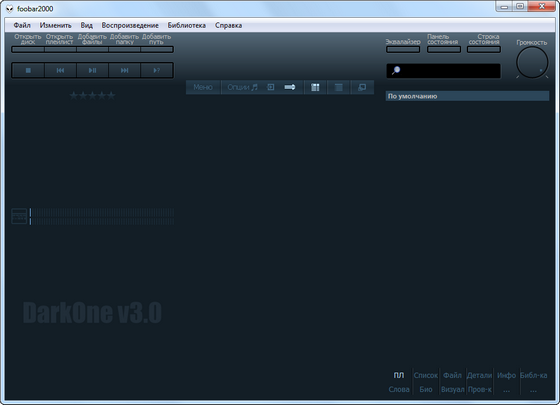Maximize the foobar2000 window

(520, 6)
